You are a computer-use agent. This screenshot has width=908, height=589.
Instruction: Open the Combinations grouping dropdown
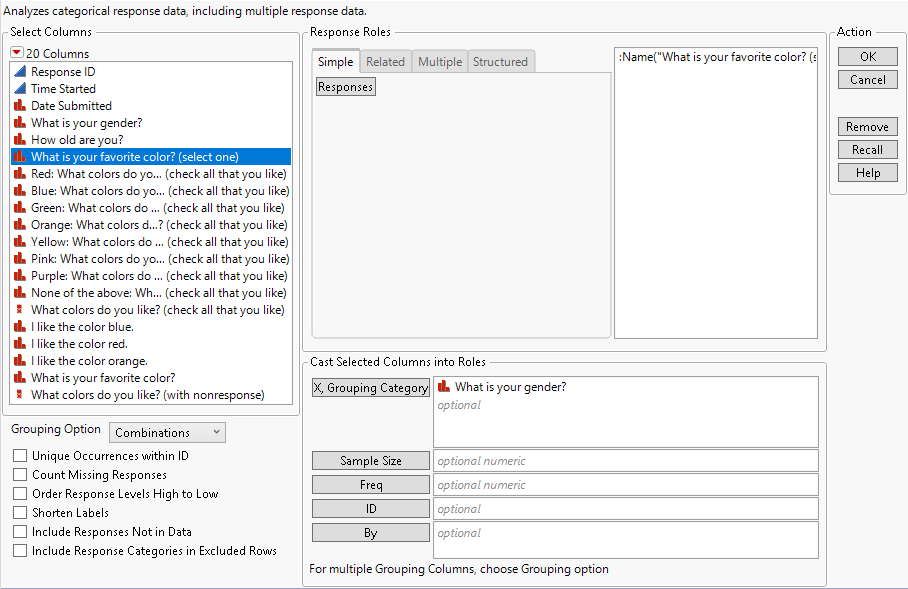pos(167,431)
